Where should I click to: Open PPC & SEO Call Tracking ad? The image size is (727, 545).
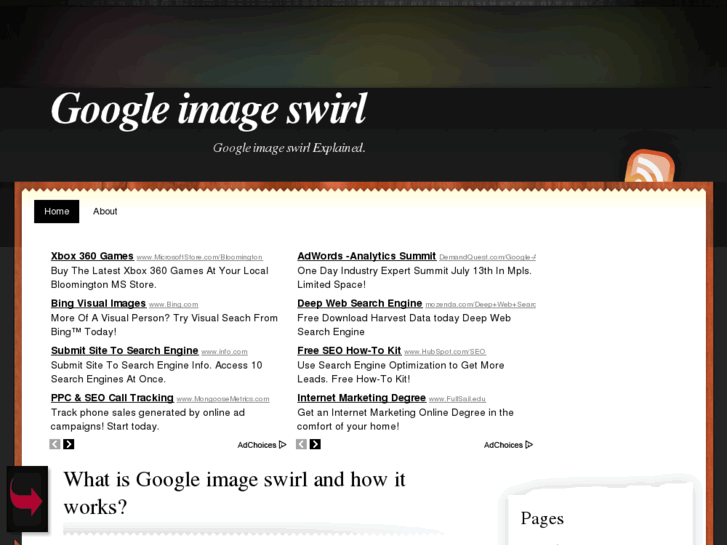[x=112, y=398]
